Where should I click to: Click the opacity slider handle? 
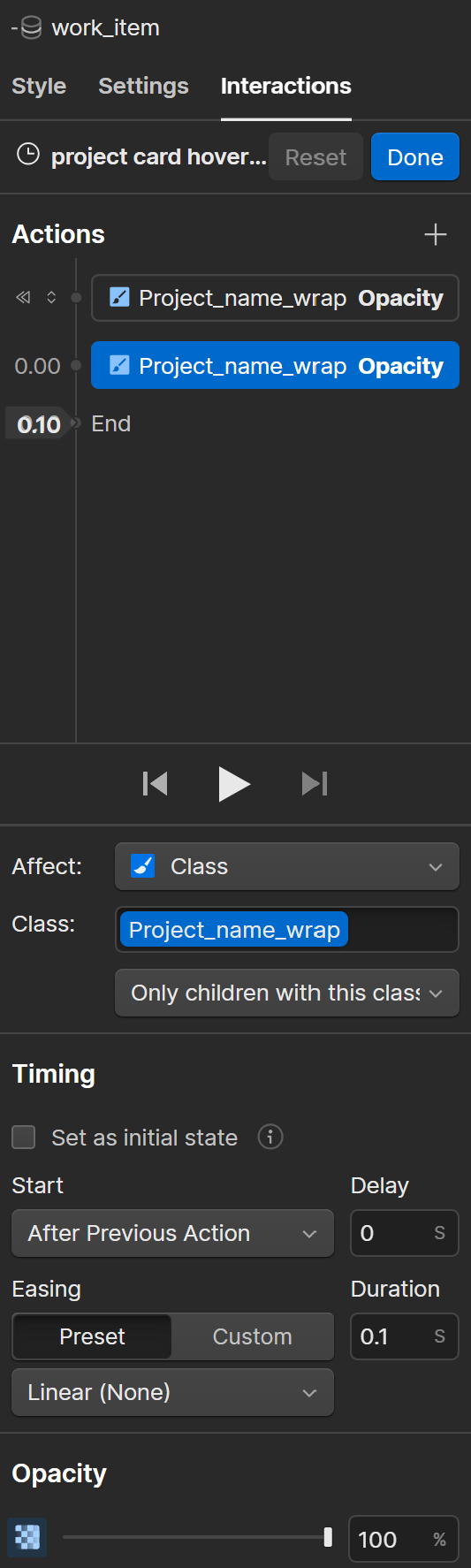pos(328,1537)
